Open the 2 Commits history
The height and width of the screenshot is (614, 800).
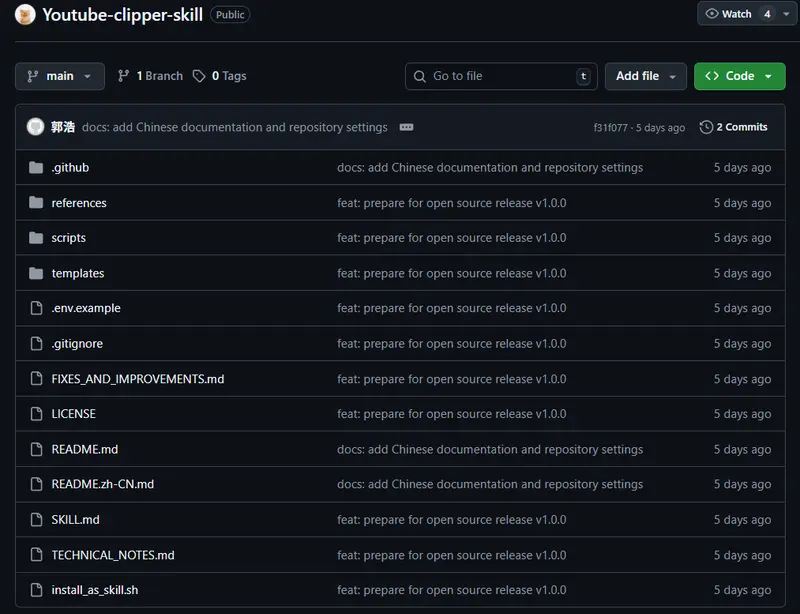point(734,127)
